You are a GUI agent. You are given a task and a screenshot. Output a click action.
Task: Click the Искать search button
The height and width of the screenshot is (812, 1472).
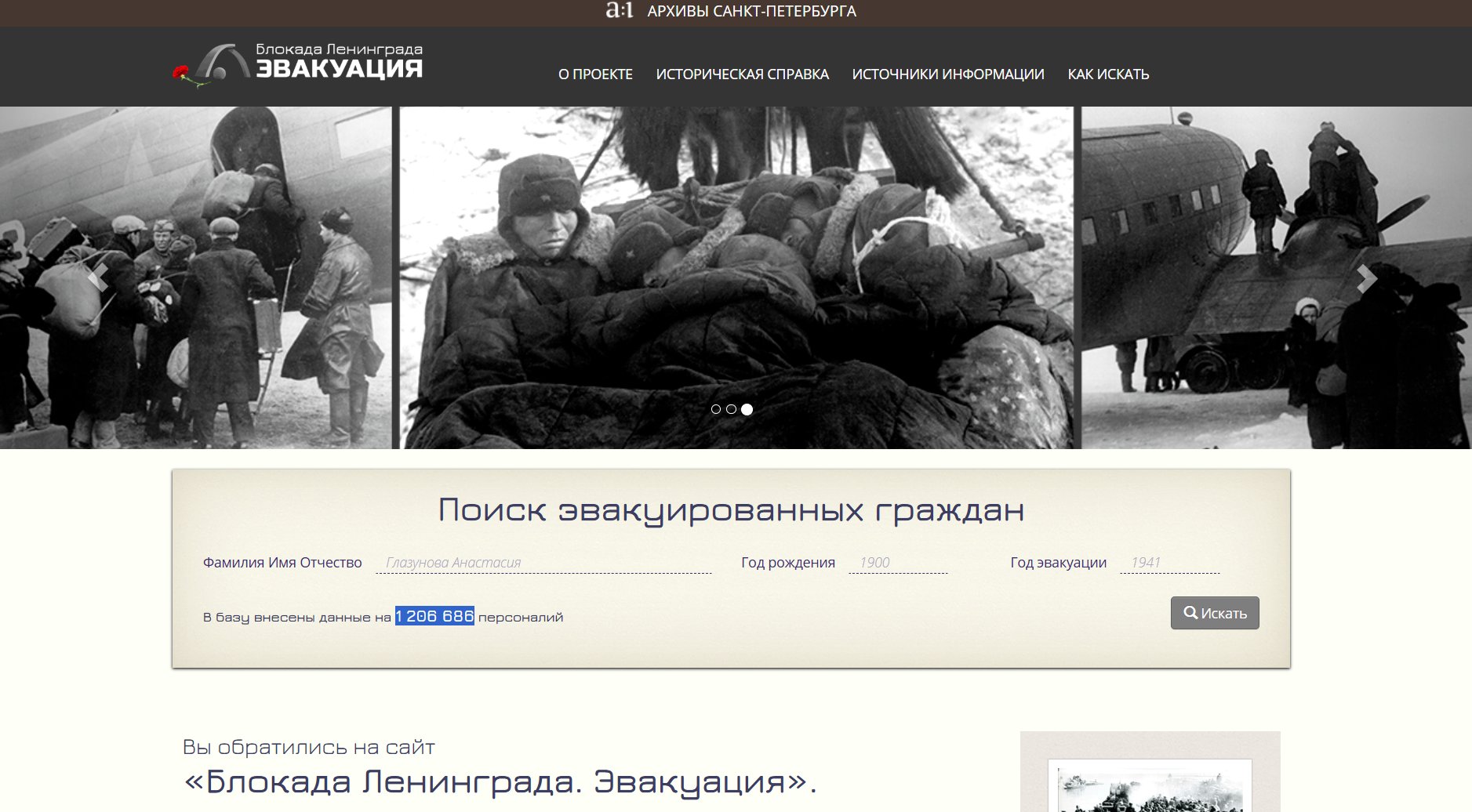coord(1215,613)
